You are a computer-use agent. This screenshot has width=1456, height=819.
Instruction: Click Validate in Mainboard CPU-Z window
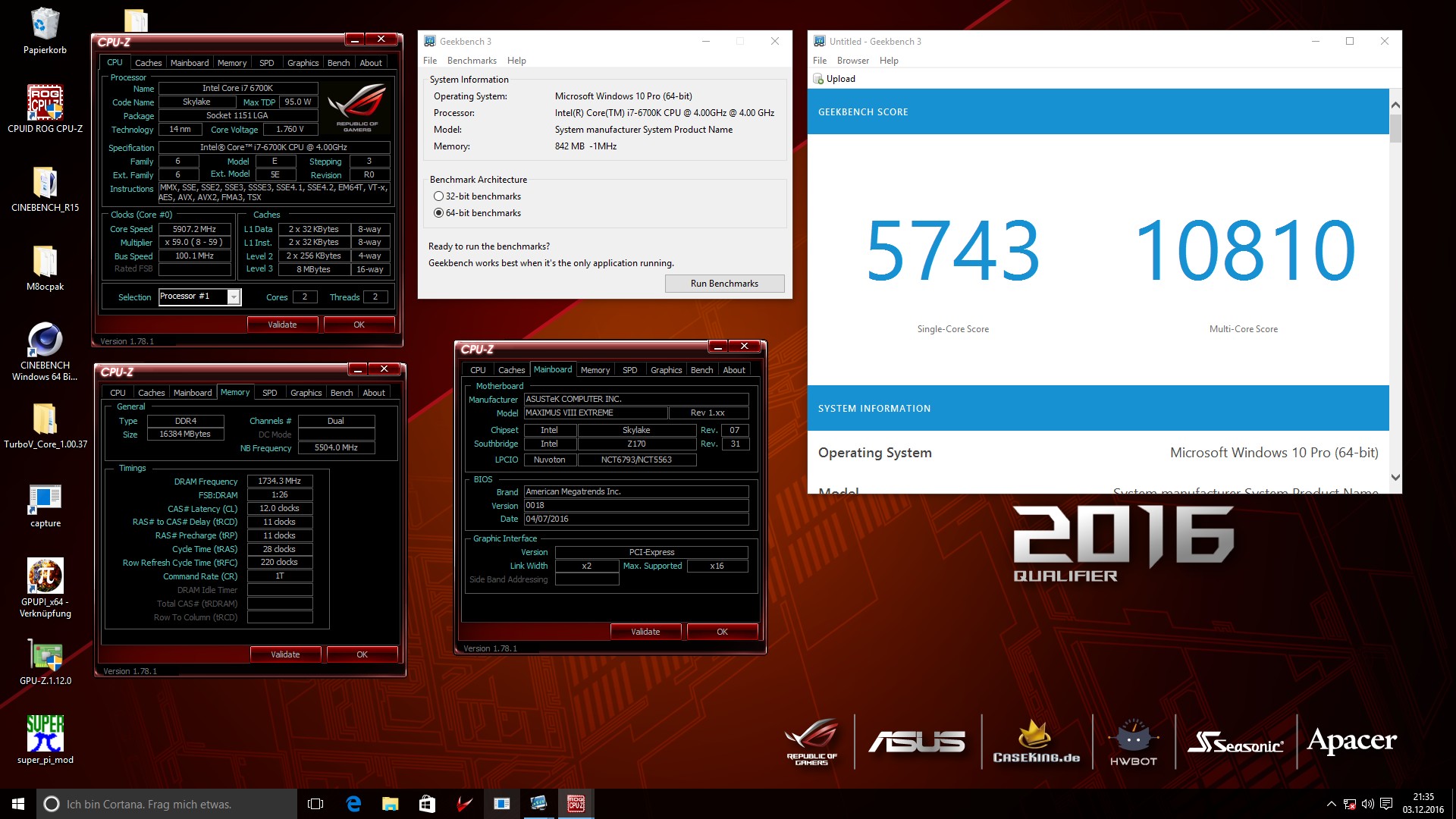pyautogui.click(x=645, y=632)
